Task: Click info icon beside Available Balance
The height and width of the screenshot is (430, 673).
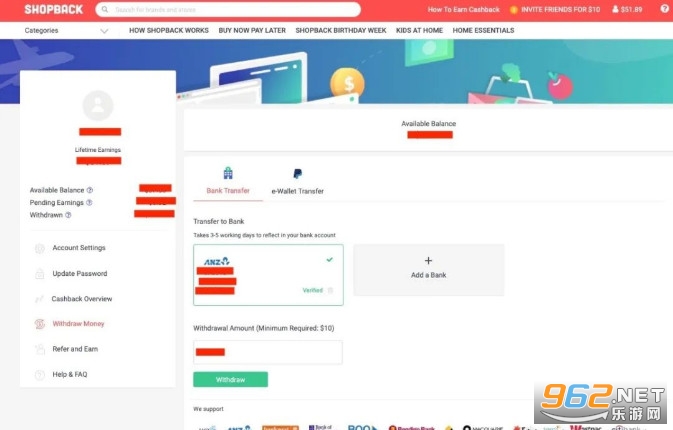Action: click(90, 190)
